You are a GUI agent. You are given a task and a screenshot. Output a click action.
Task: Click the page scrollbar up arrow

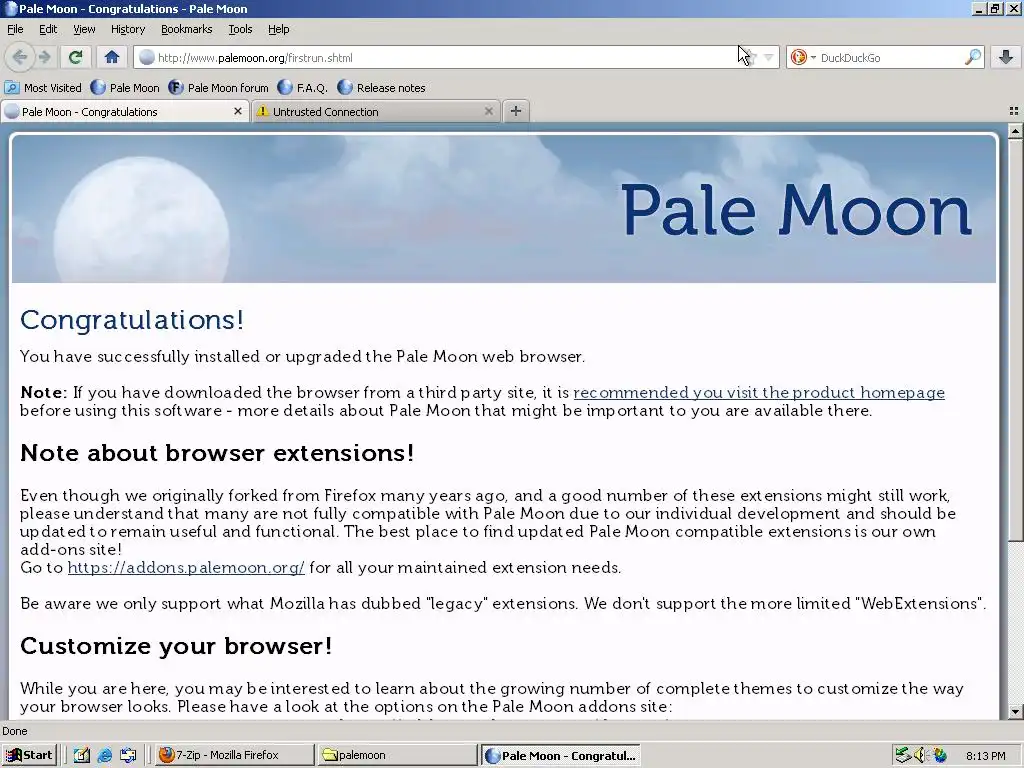pos(1015,131)
